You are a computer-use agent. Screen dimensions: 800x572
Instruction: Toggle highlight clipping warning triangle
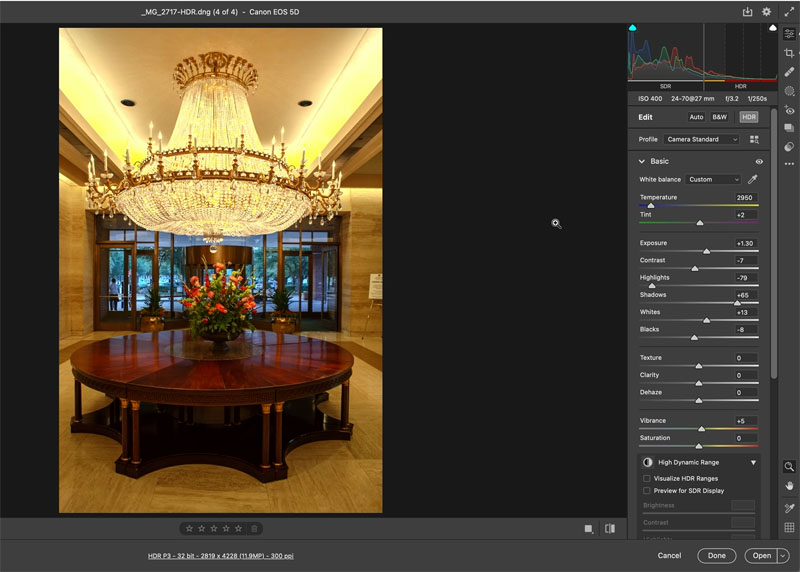772,28
